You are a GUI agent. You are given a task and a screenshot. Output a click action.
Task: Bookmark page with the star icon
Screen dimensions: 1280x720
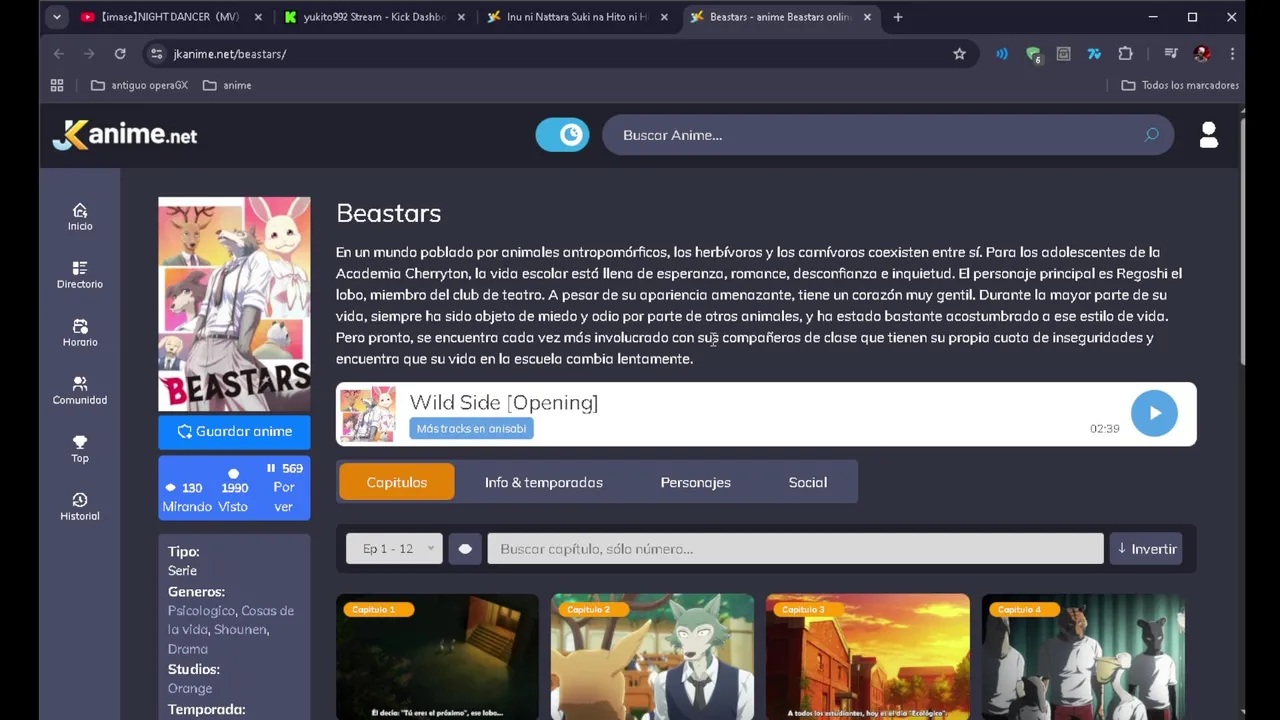pyautogui.click(x=959, y=54)
